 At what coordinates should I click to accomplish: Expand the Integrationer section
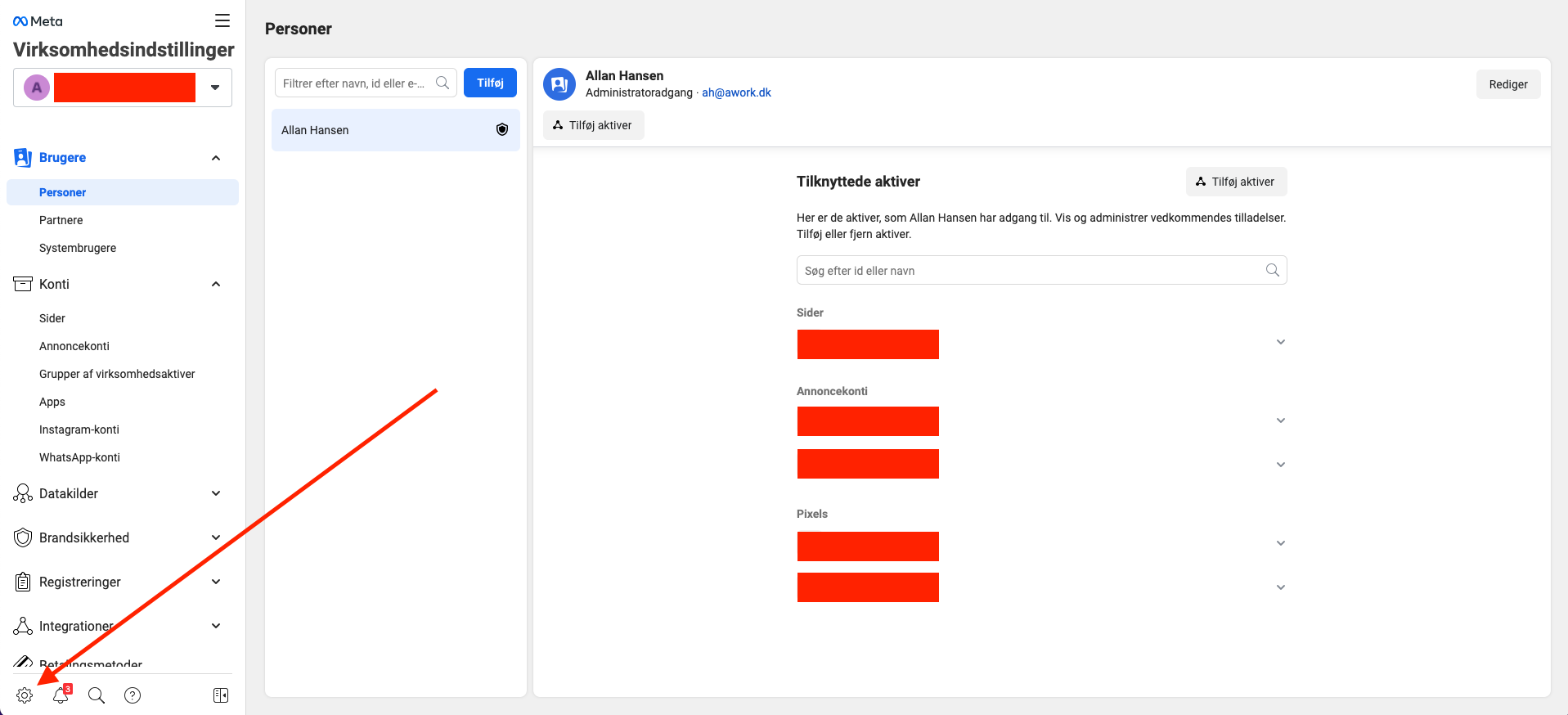tap(216, 626)
